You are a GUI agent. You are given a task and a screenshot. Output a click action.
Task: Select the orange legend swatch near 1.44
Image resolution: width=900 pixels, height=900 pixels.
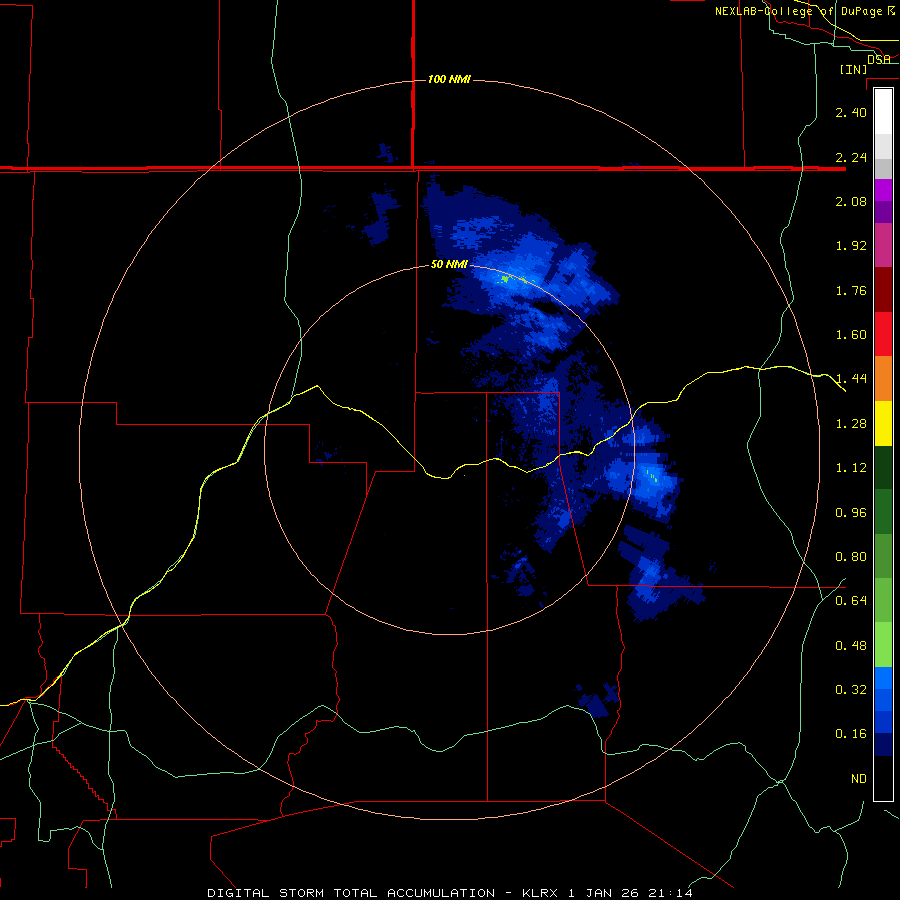coord(883,379)
